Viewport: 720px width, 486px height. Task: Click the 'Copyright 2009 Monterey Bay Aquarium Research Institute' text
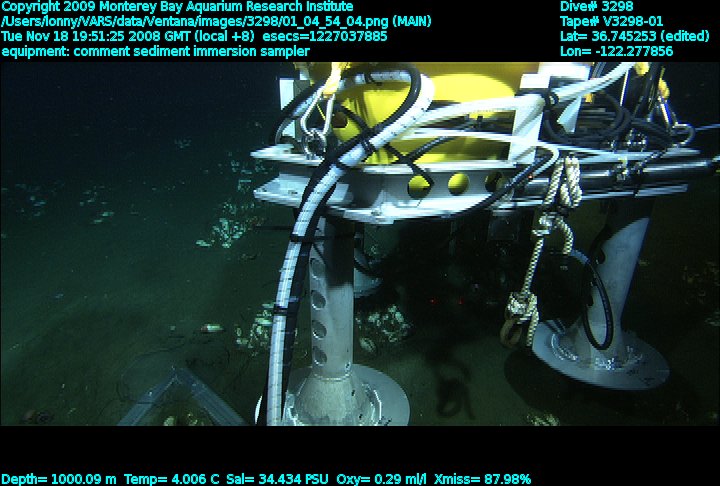point(177,7)
